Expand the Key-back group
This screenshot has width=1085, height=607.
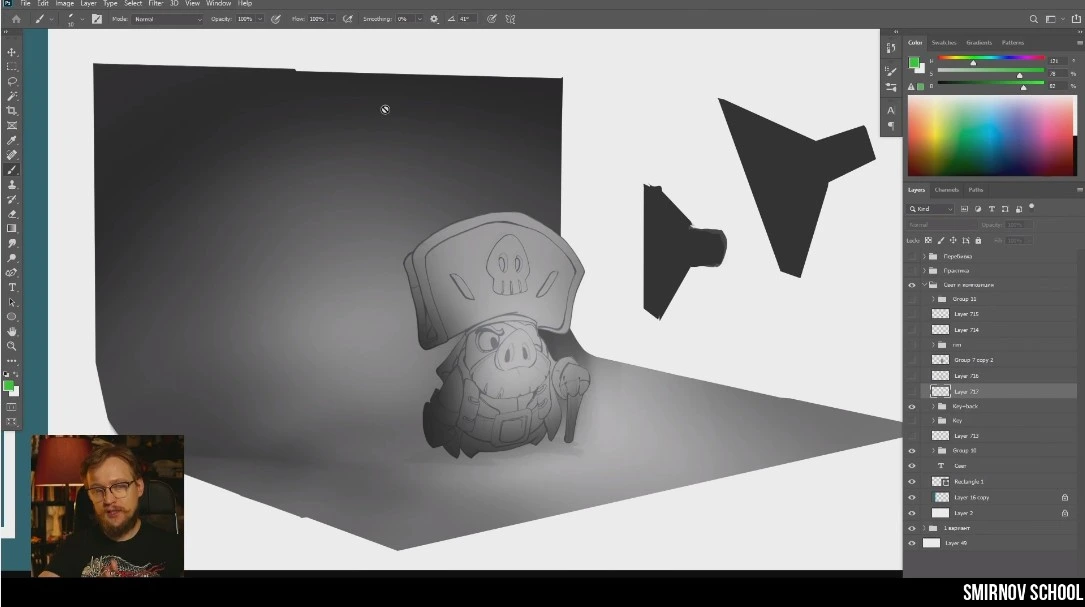pyautogui.click(x=933, y=407)
